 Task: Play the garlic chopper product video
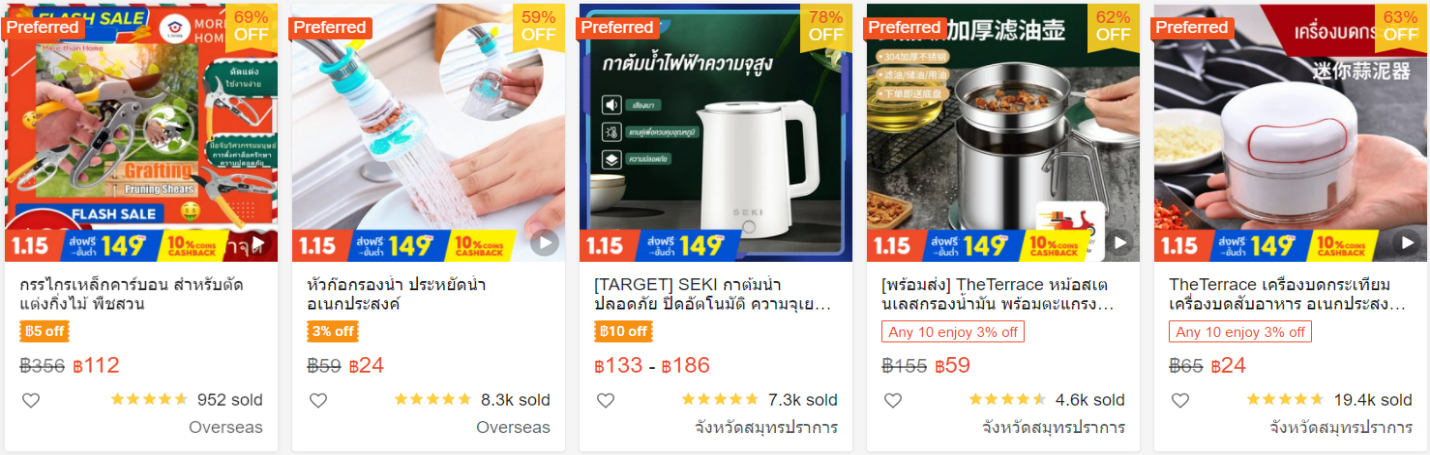[1407, 243]
